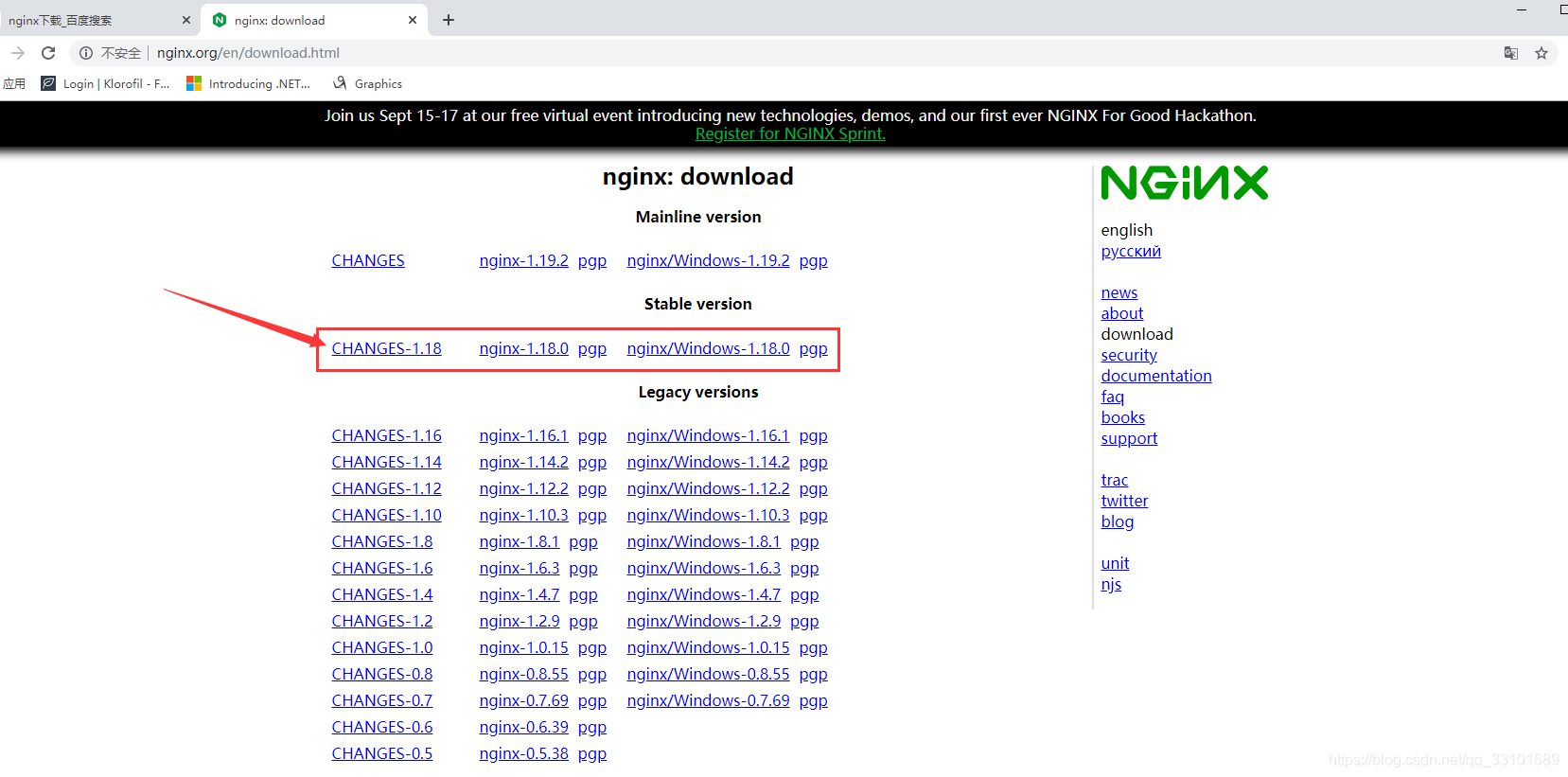
Task: Open the support link in sidebar
Action: pos(1129,438)
